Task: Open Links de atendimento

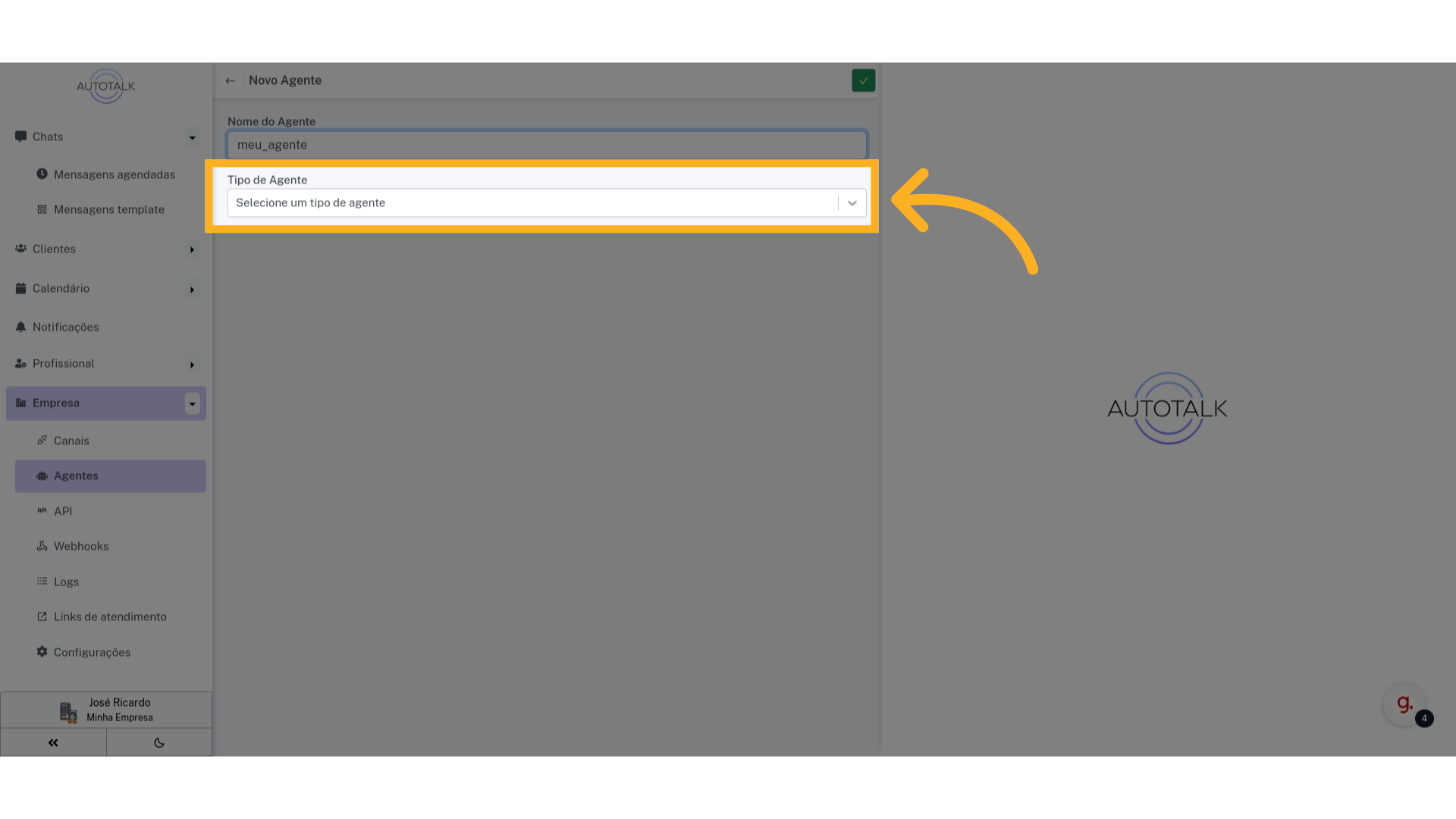Action: pyautogui.click(x=111, y=617)
